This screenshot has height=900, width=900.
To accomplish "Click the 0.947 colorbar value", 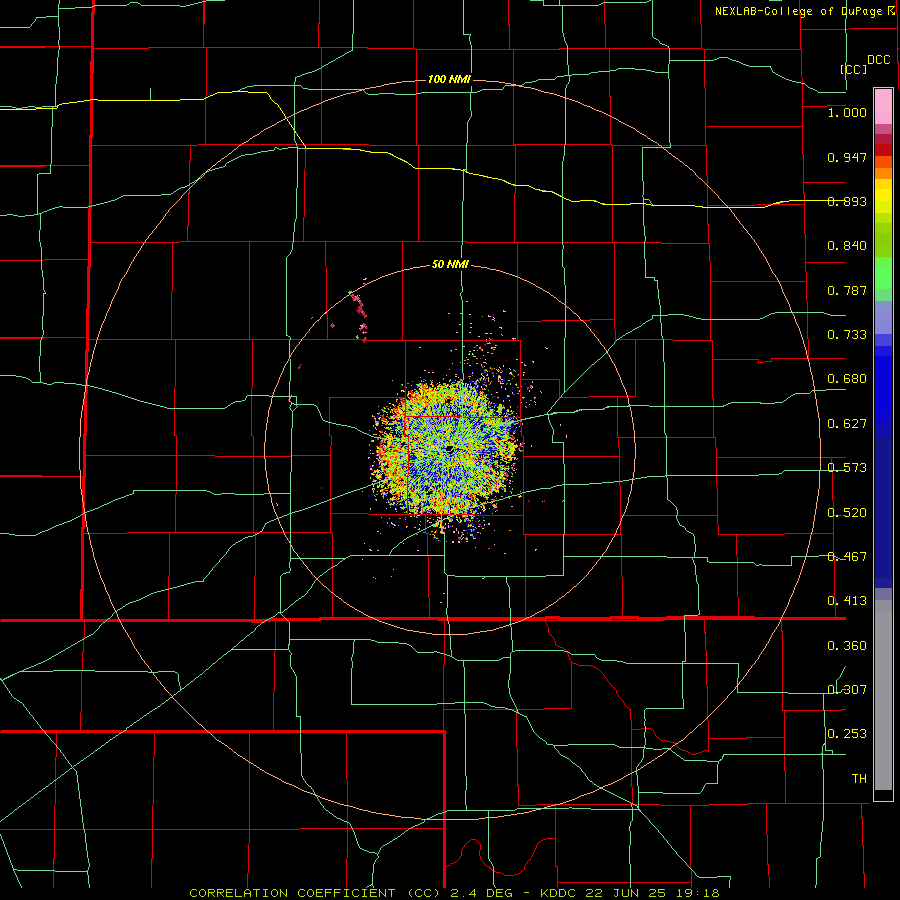I will [847, 157].
